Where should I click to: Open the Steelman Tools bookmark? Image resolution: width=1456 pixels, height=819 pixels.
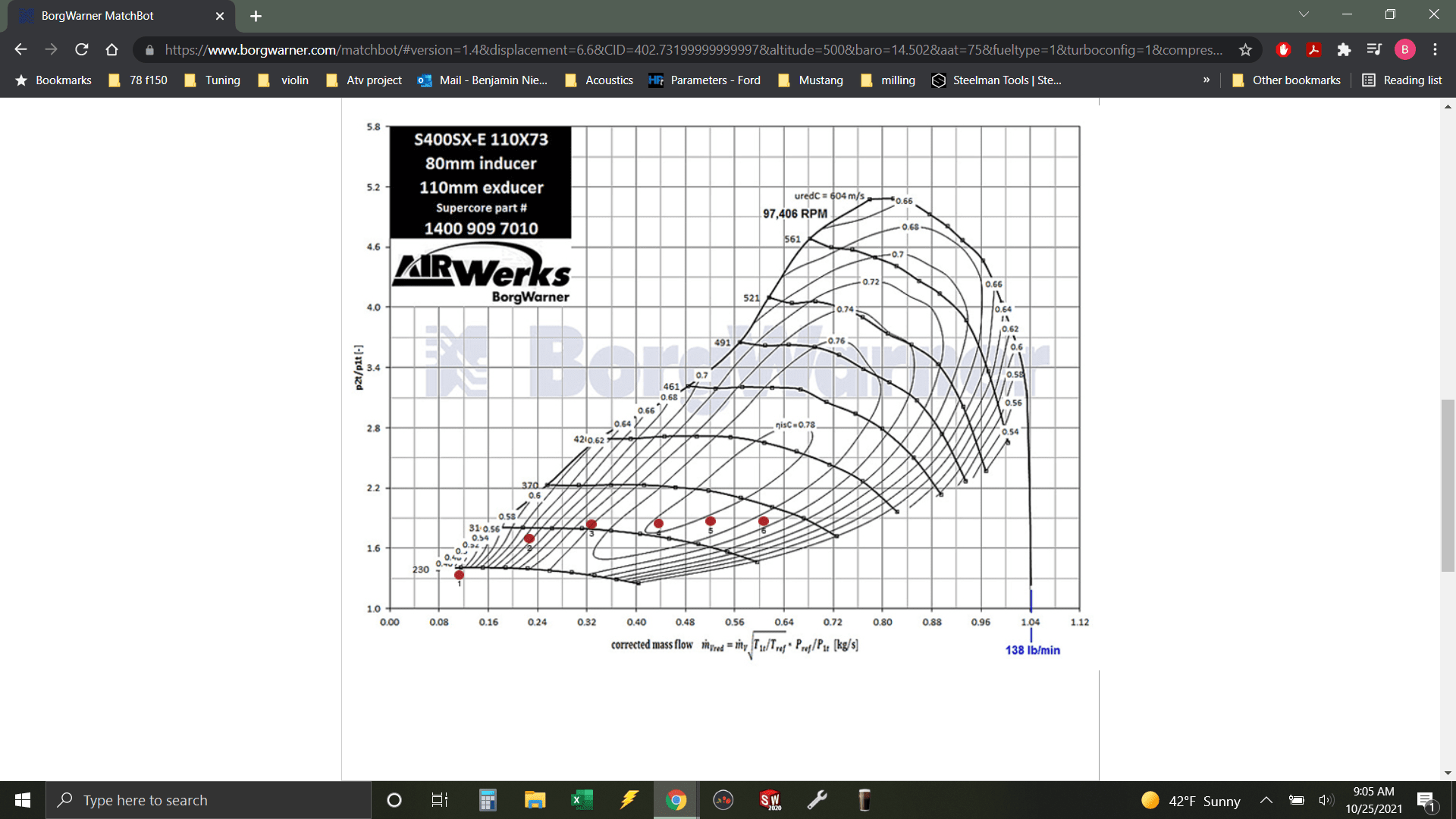[996, 80]
